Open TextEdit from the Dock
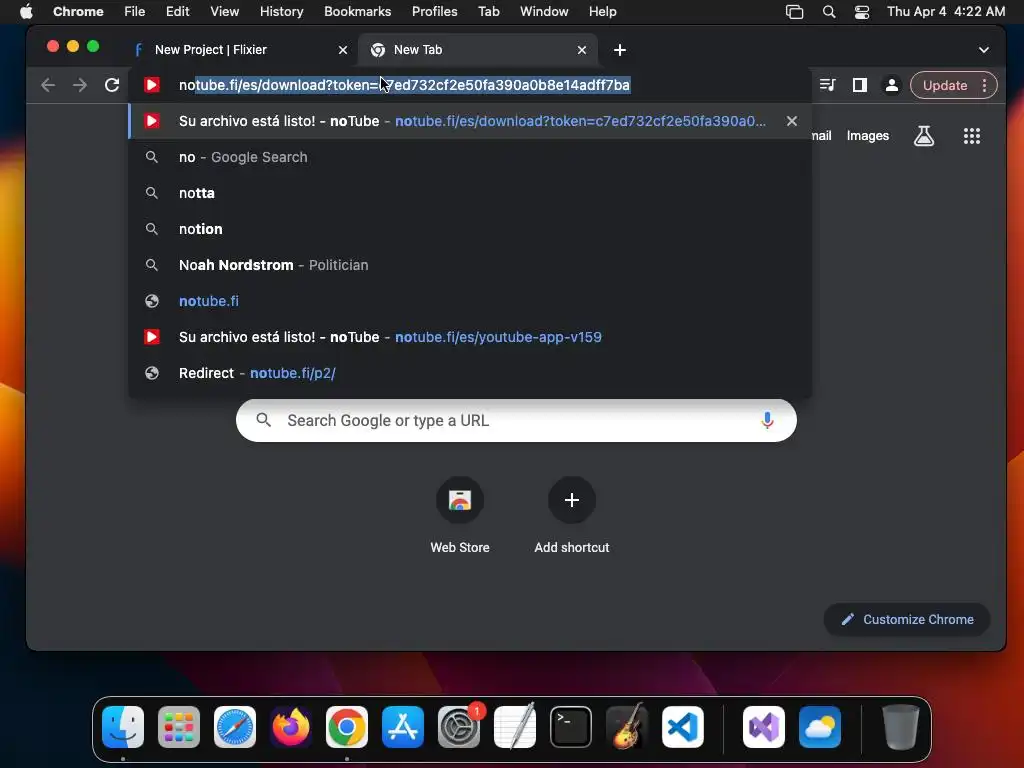This screenshot has width=1024, height=768. 515,727
